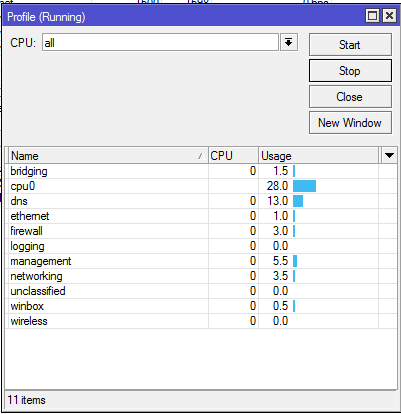Select the management row
The height and width of the screenshot is (414, 401).
click(x=201, y=261)
